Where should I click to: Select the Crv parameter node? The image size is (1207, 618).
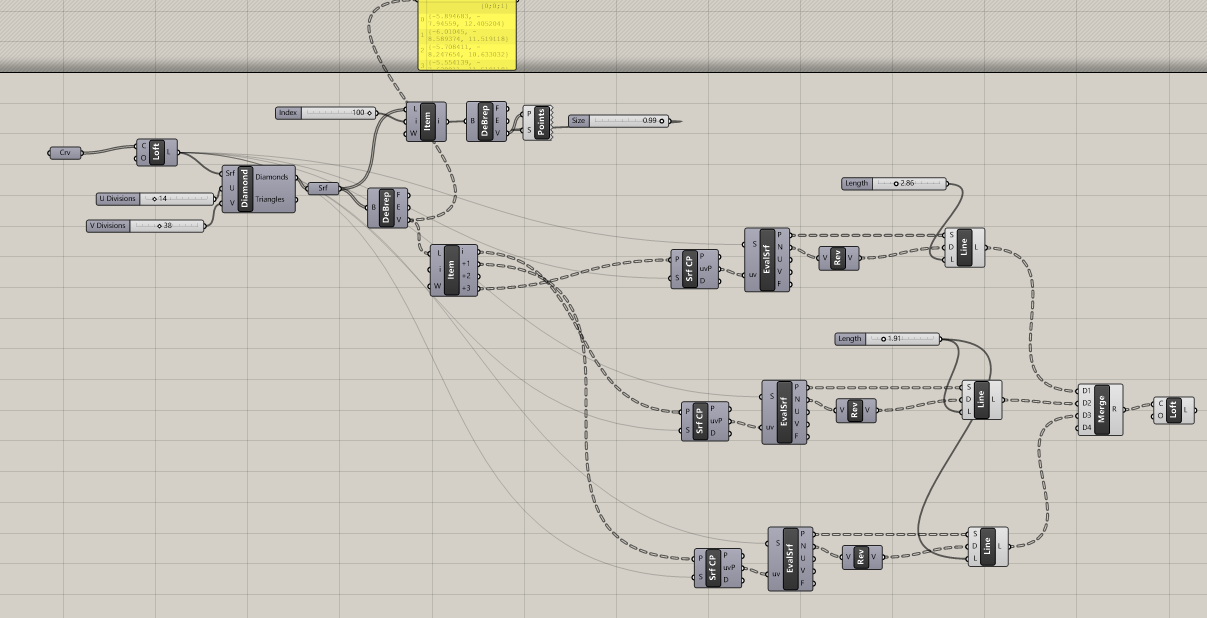[x=65, y=153]
